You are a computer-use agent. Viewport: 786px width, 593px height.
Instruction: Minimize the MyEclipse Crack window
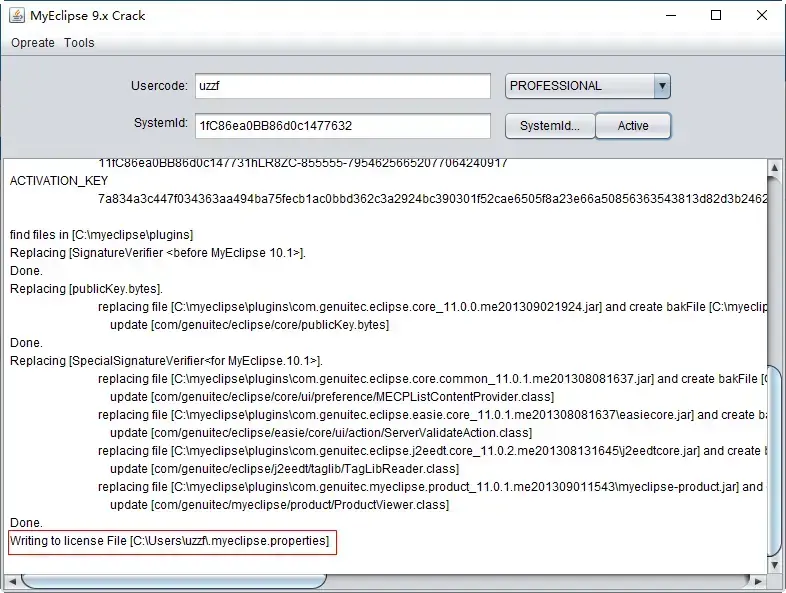pyautogui.click(x=671, y=16)
